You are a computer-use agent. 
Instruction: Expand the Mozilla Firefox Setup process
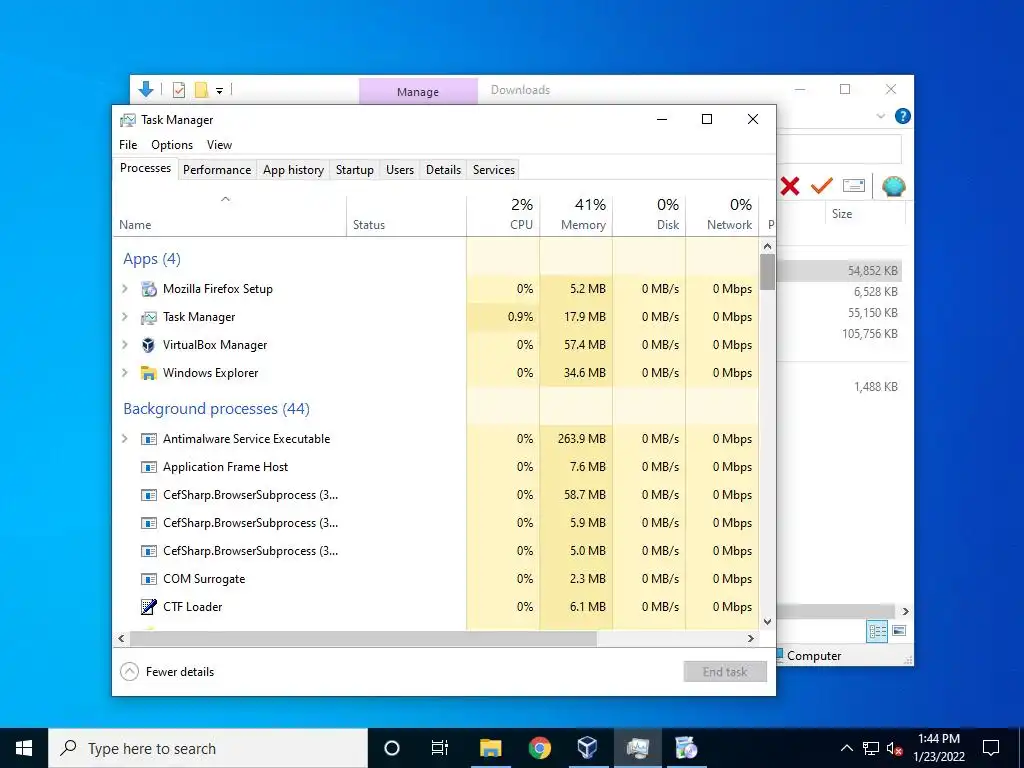125,289
